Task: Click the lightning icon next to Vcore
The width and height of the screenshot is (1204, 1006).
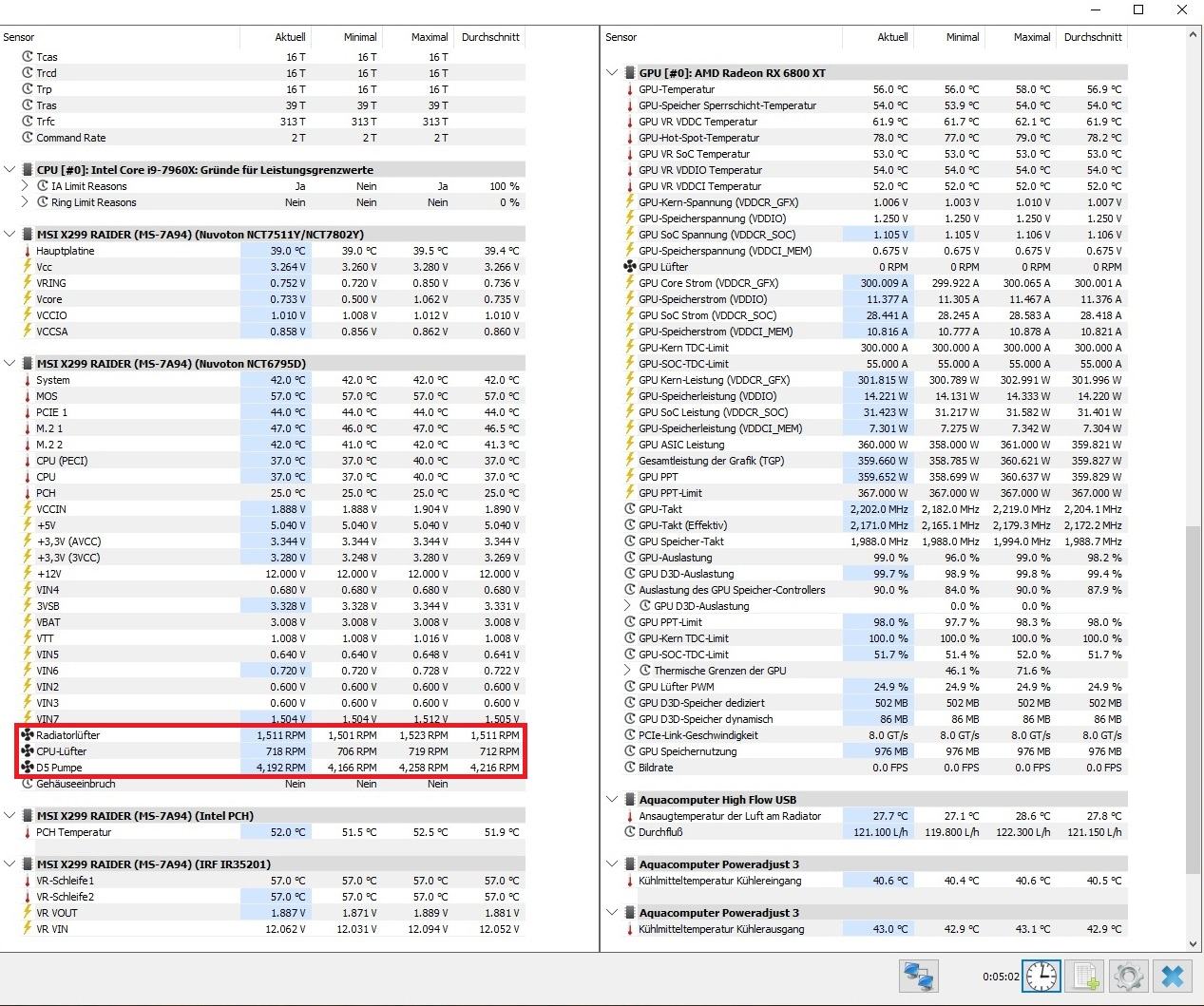Action: pyautogui.click(x=28, y=299)
